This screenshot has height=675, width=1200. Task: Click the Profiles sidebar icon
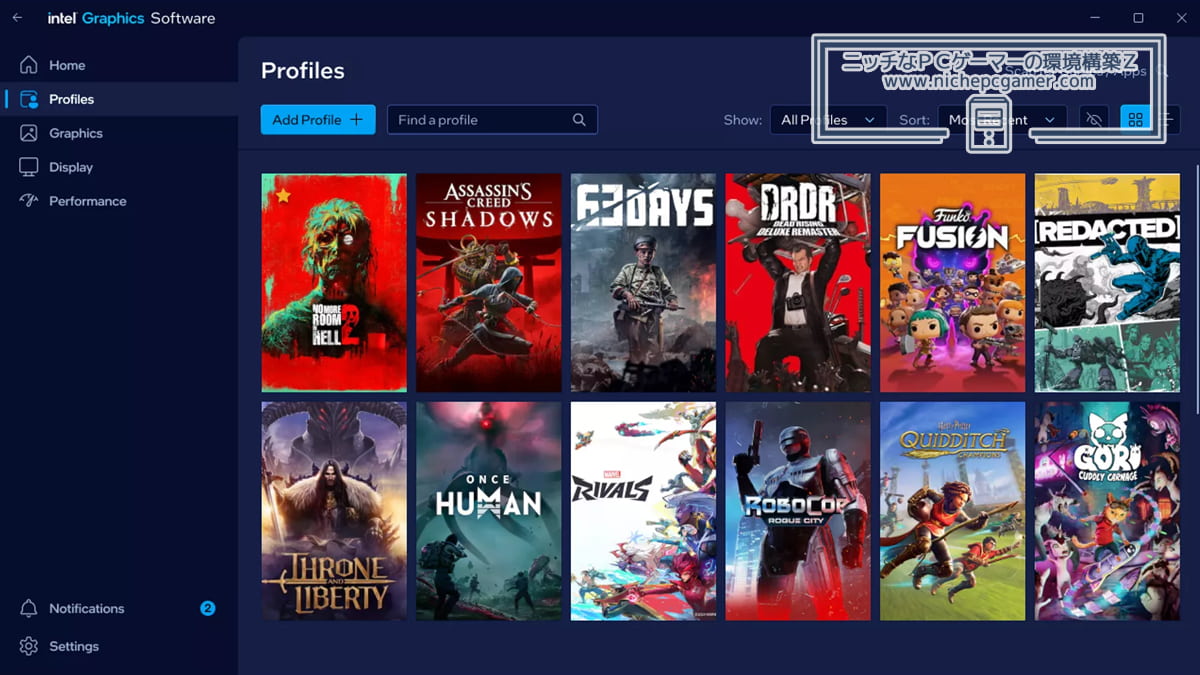coord(29,99)
